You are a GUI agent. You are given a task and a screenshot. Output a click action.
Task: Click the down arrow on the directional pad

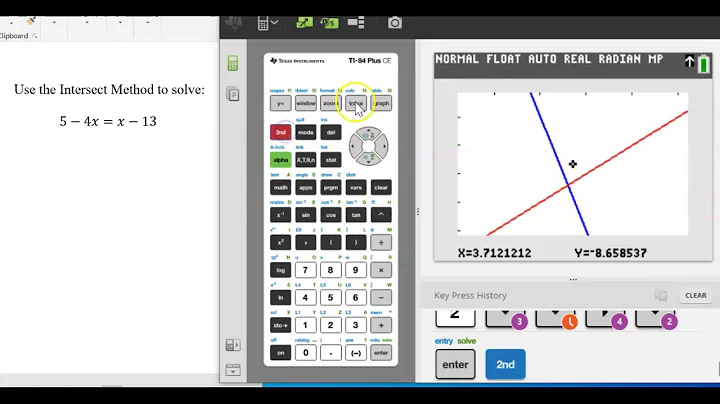(369, 159)
